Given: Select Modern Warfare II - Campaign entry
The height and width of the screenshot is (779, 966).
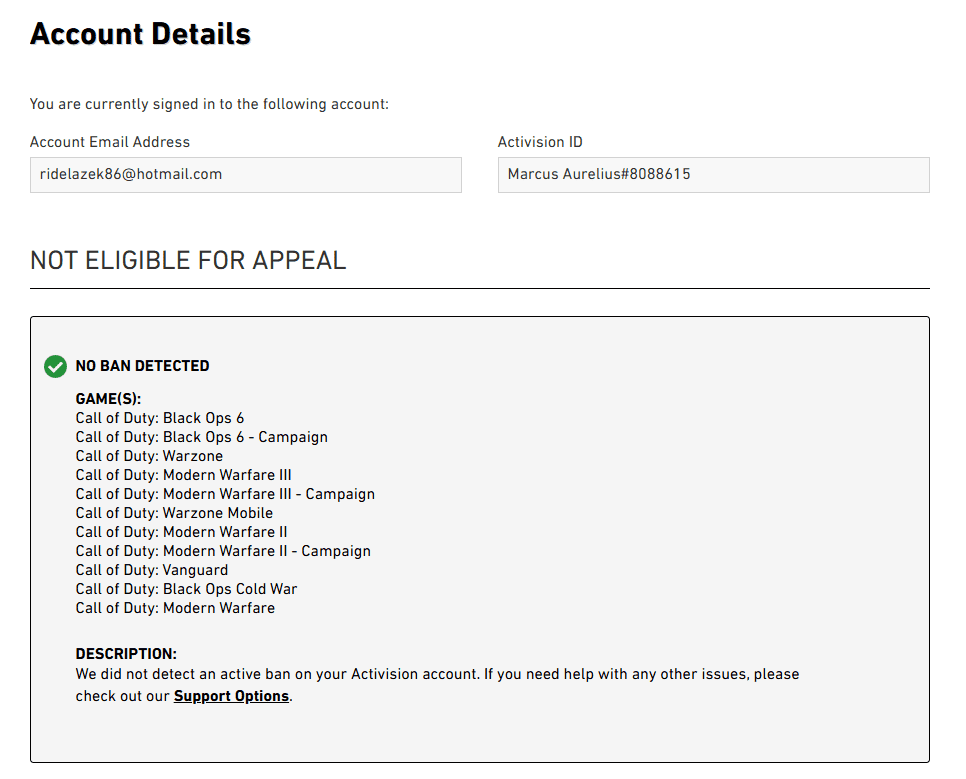Looking at the screenshot, I should point(223,551).
